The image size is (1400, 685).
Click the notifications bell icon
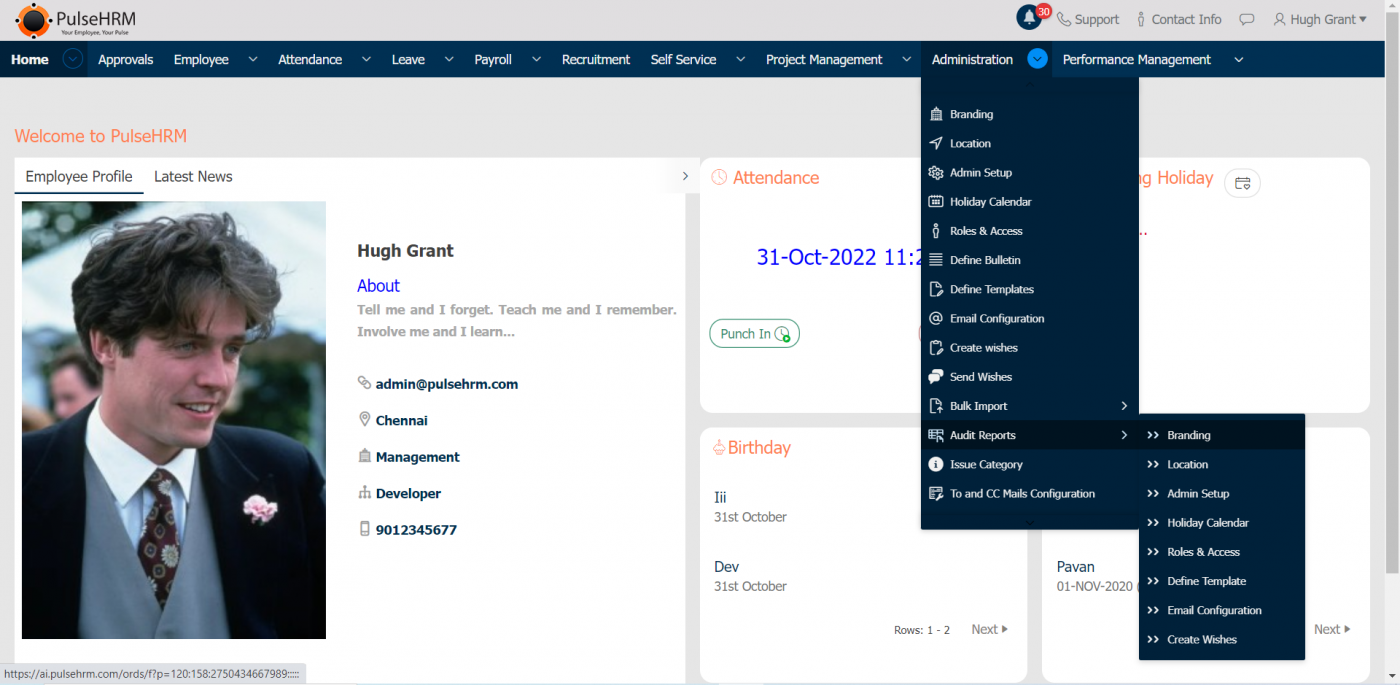[1029, 18]
